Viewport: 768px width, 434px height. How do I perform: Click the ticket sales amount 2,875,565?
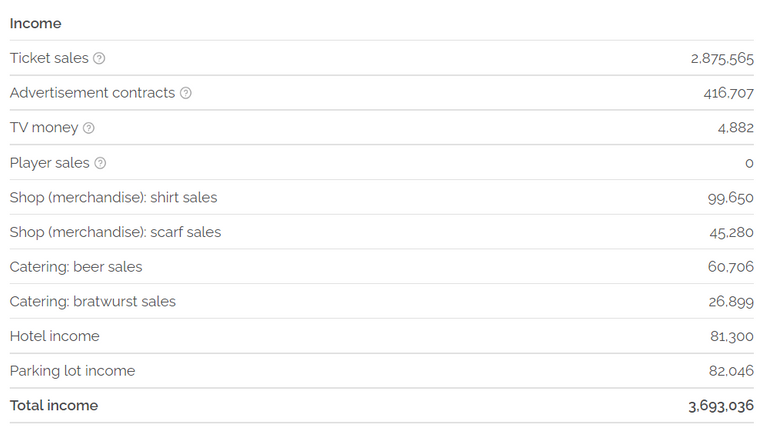point(722,59)
